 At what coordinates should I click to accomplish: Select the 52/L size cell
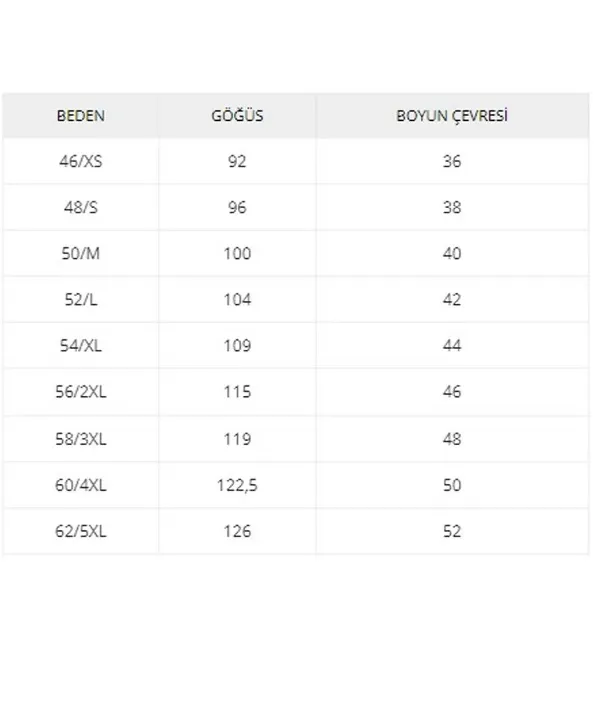pos(81,300)
